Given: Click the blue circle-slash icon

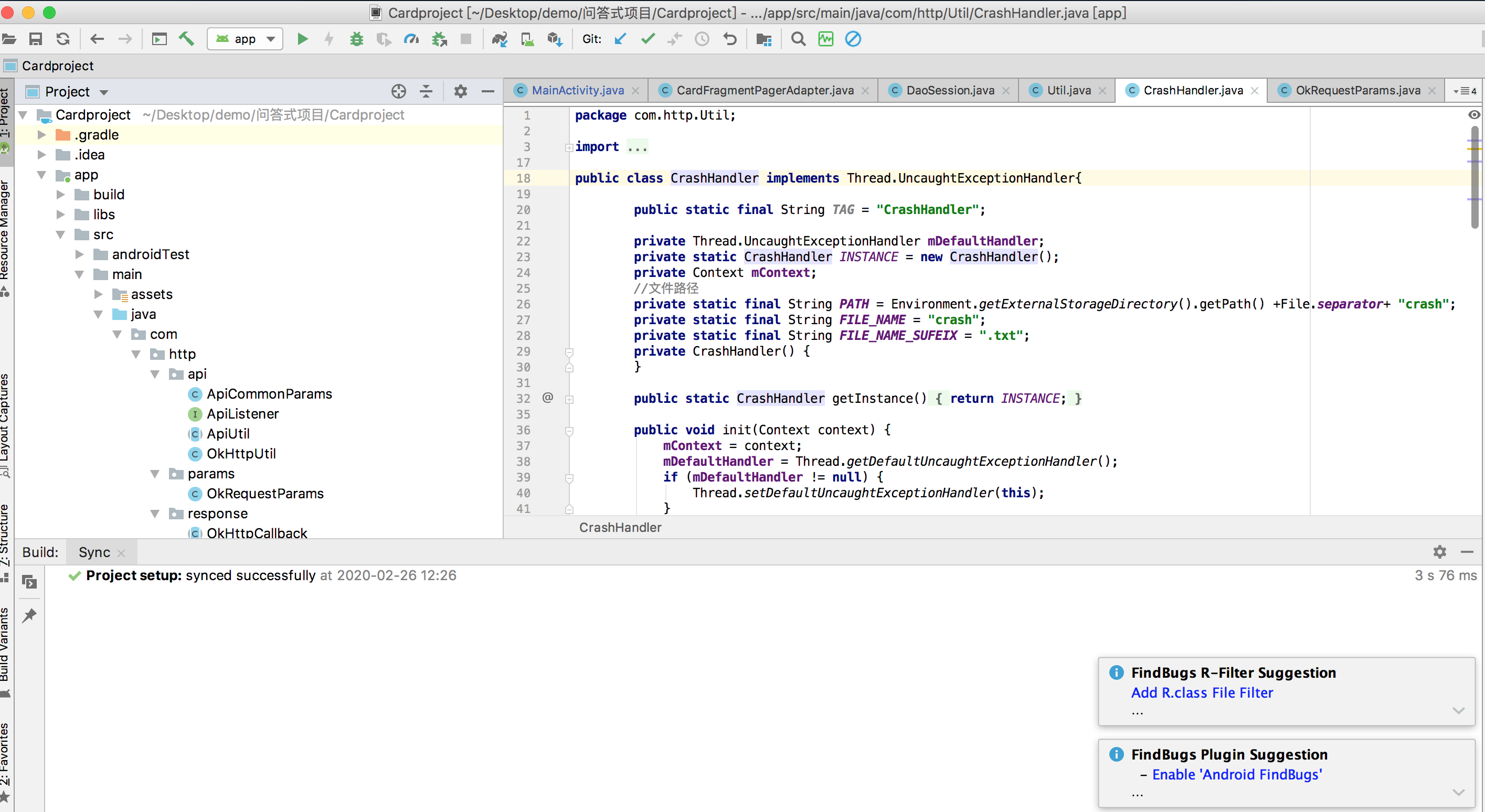Looking at the screenshot, I should tap(853, 39).
